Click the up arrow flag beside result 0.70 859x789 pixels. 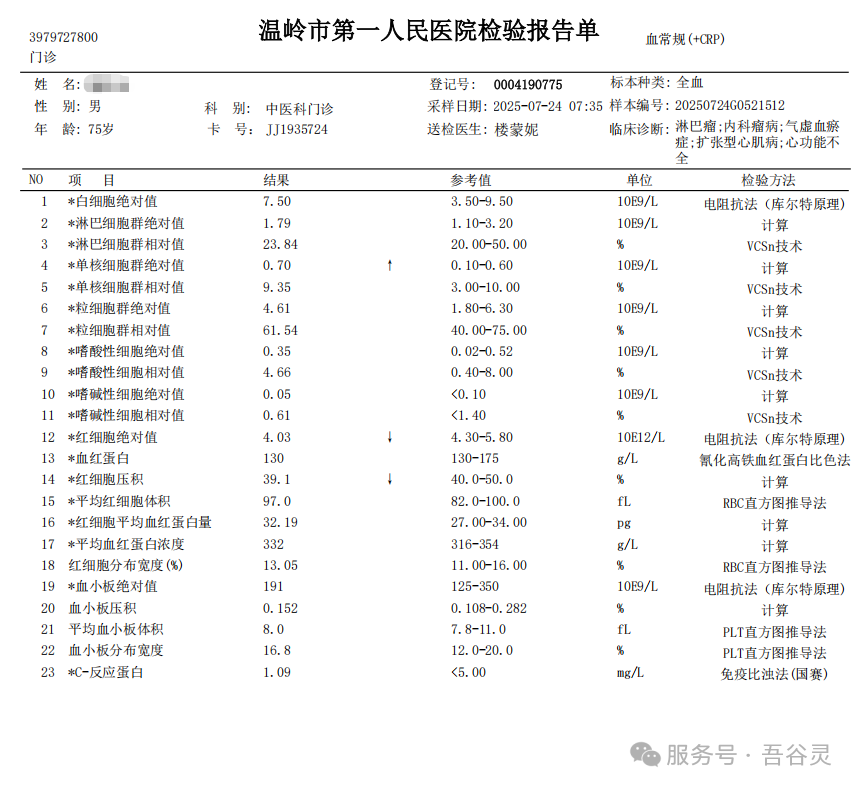(x=390, y=266)
